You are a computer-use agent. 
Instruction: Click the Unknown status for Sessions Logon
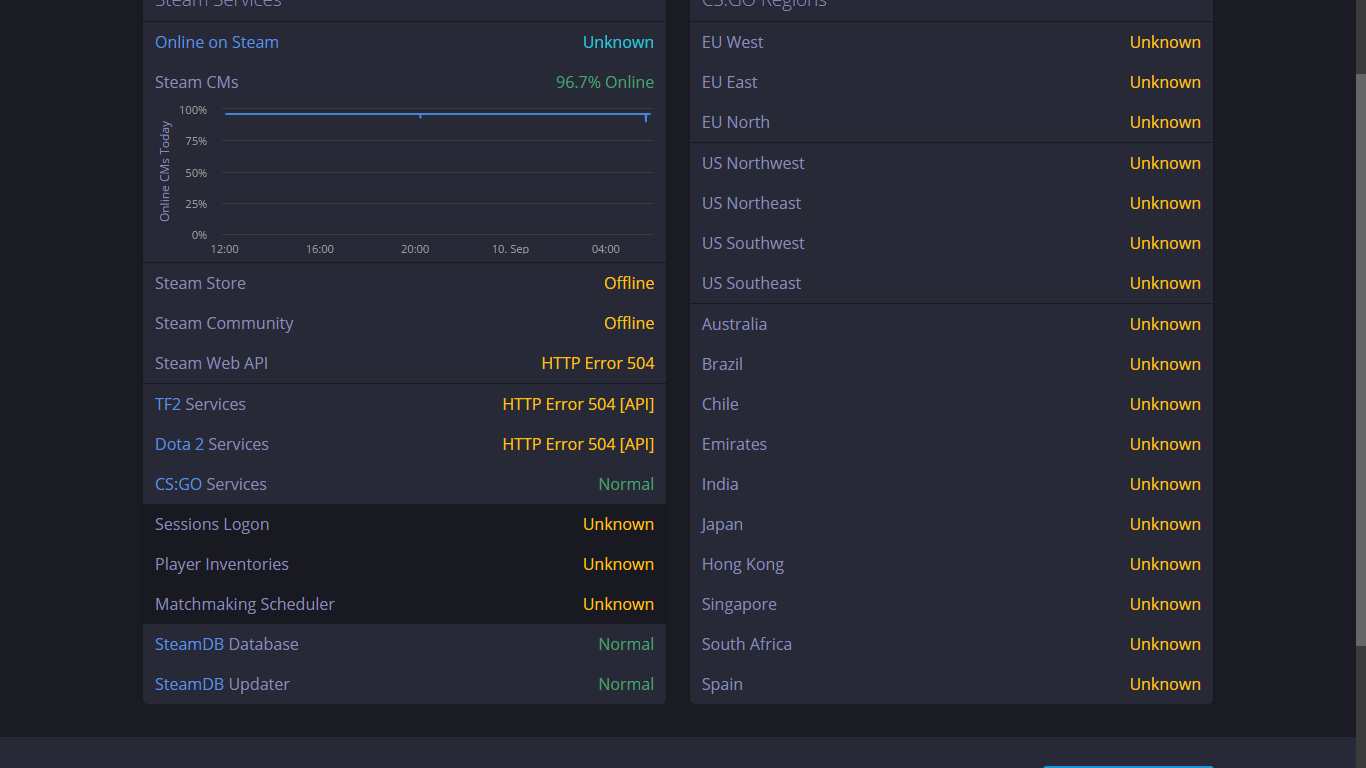click(x=618, y=524)
